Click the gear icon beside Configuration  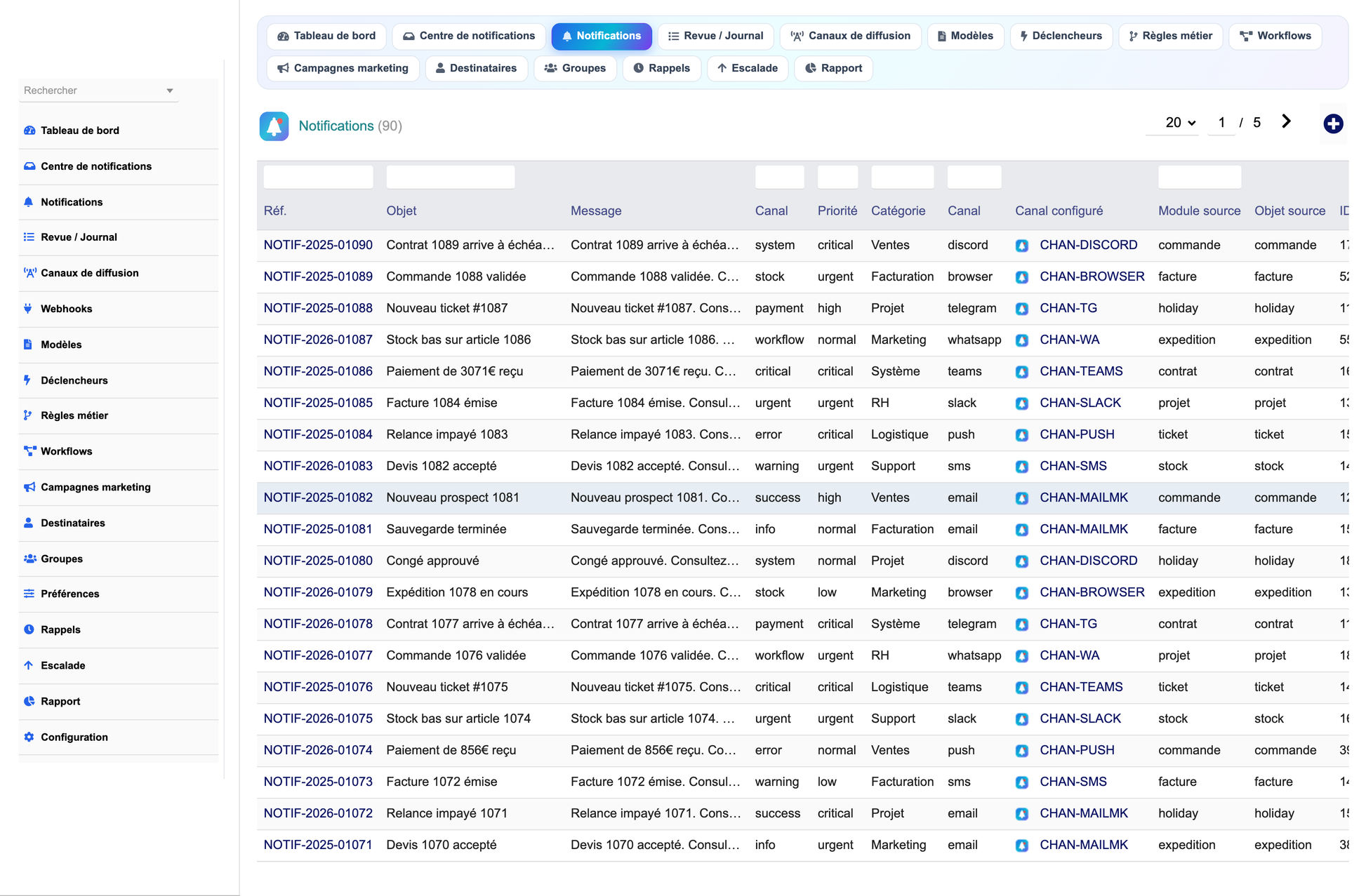coord(29,737)
